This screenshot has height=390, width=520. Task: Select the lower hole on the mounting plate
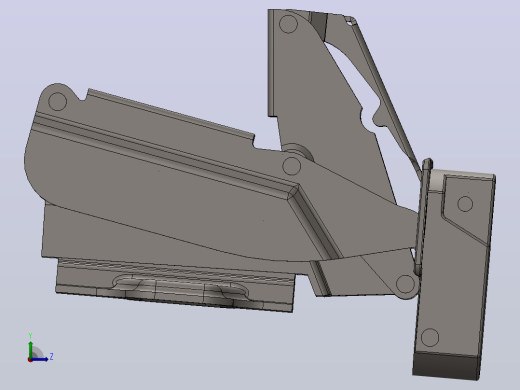(x=430, y=337)
